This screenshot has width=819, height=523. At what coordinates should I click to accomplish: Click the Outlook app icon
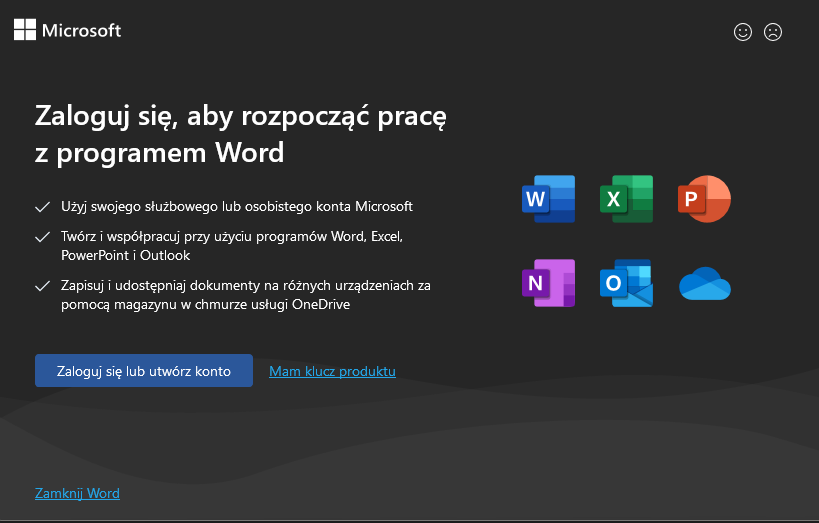626,283
